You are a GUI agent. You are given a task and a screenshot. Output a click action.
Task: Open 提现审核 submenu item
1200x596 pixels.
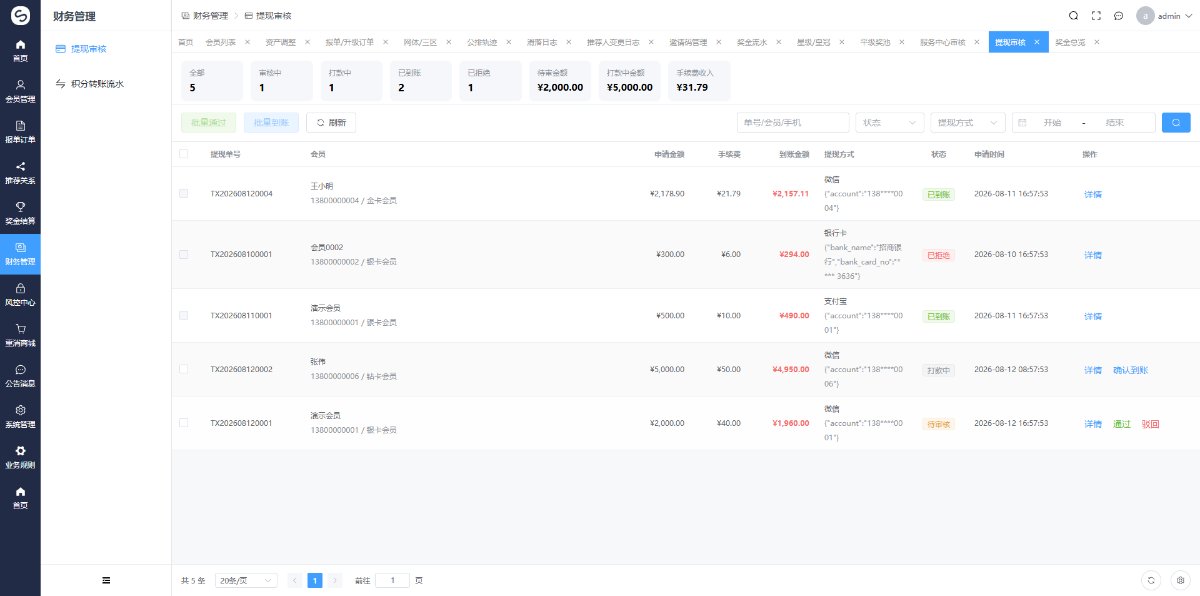pyautogui.click(x=106, y=48)
